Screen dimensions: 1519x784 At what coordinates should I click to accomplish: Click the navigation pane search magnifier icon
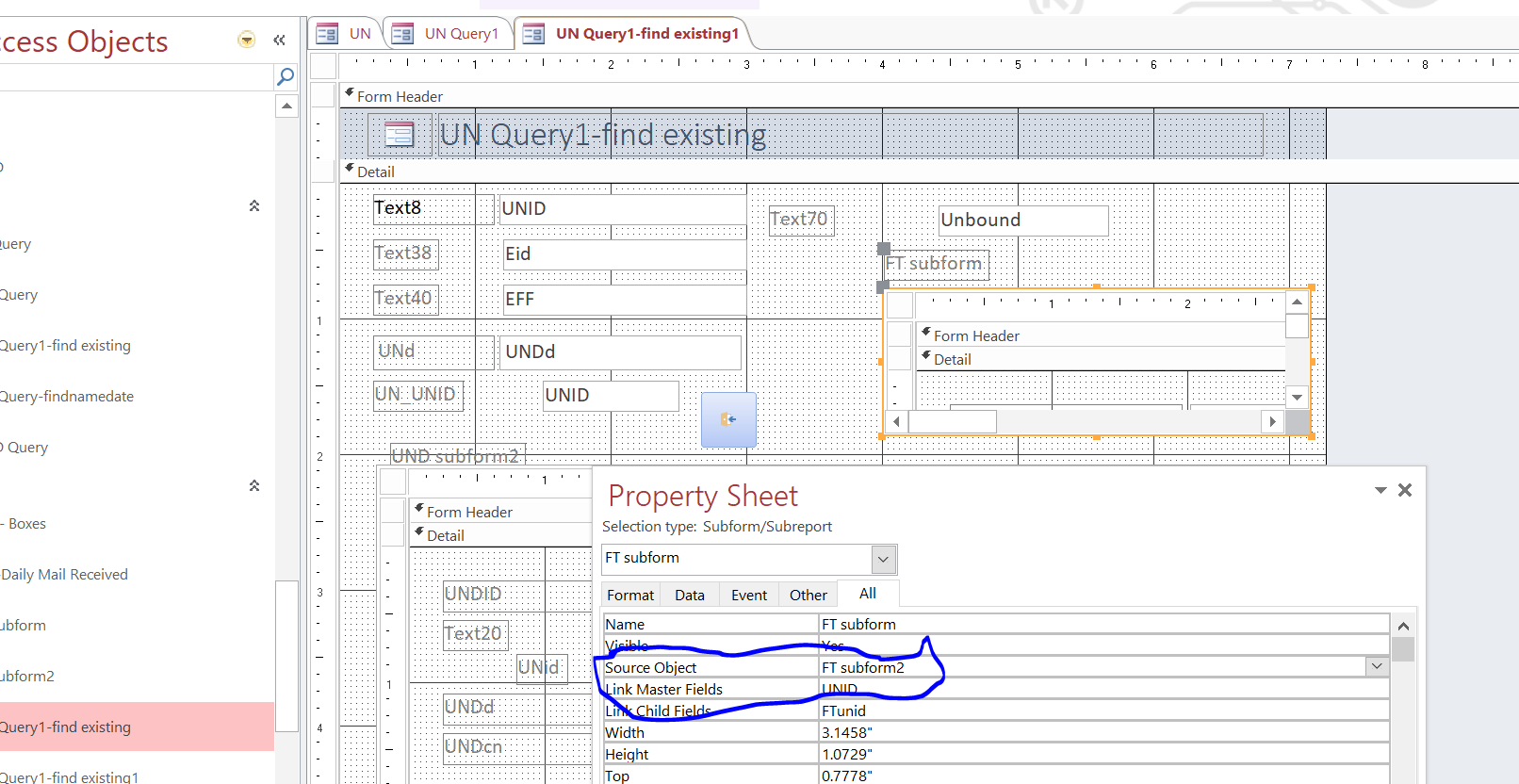286,76
